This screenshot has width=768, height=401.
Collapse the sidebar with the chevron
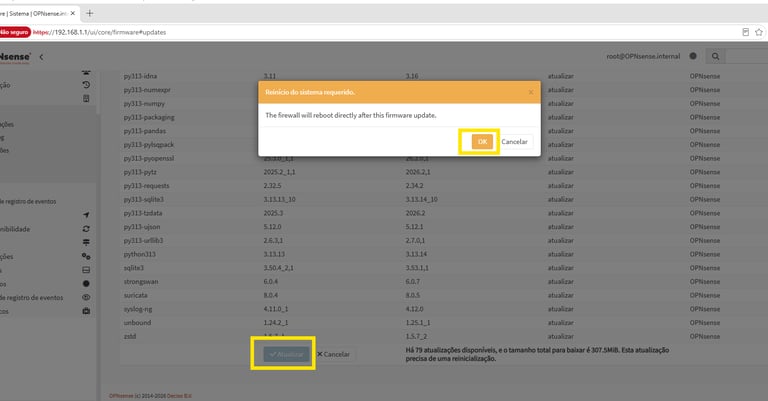coord(41,57)
